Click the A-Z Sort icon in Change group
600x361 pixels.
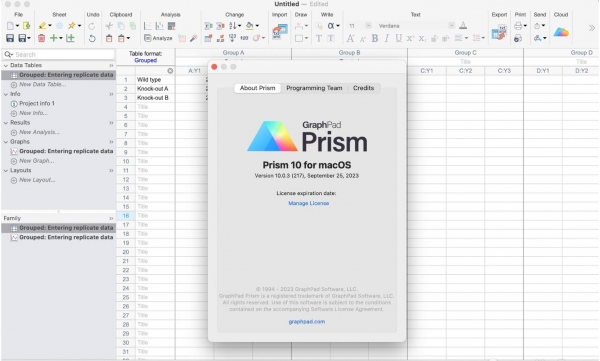(x=233, y=26)
